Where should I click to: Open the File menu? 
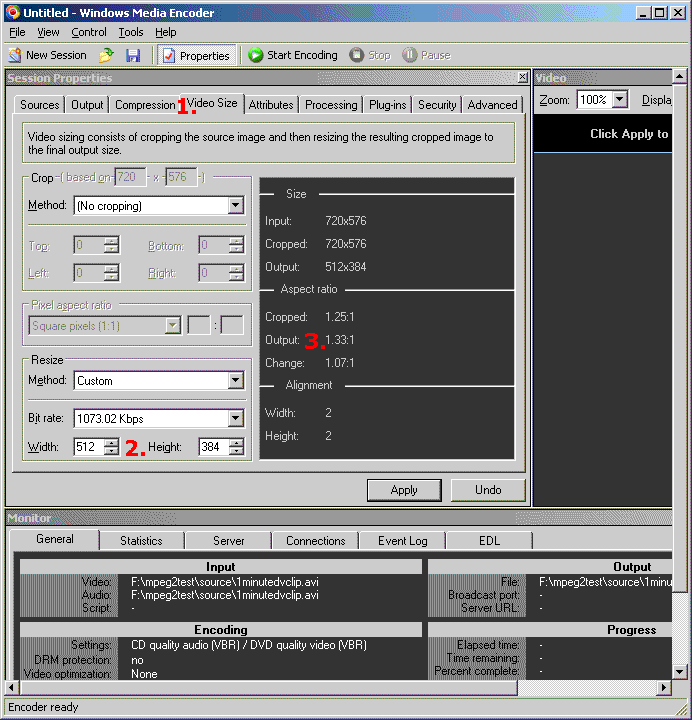point(17,32)
